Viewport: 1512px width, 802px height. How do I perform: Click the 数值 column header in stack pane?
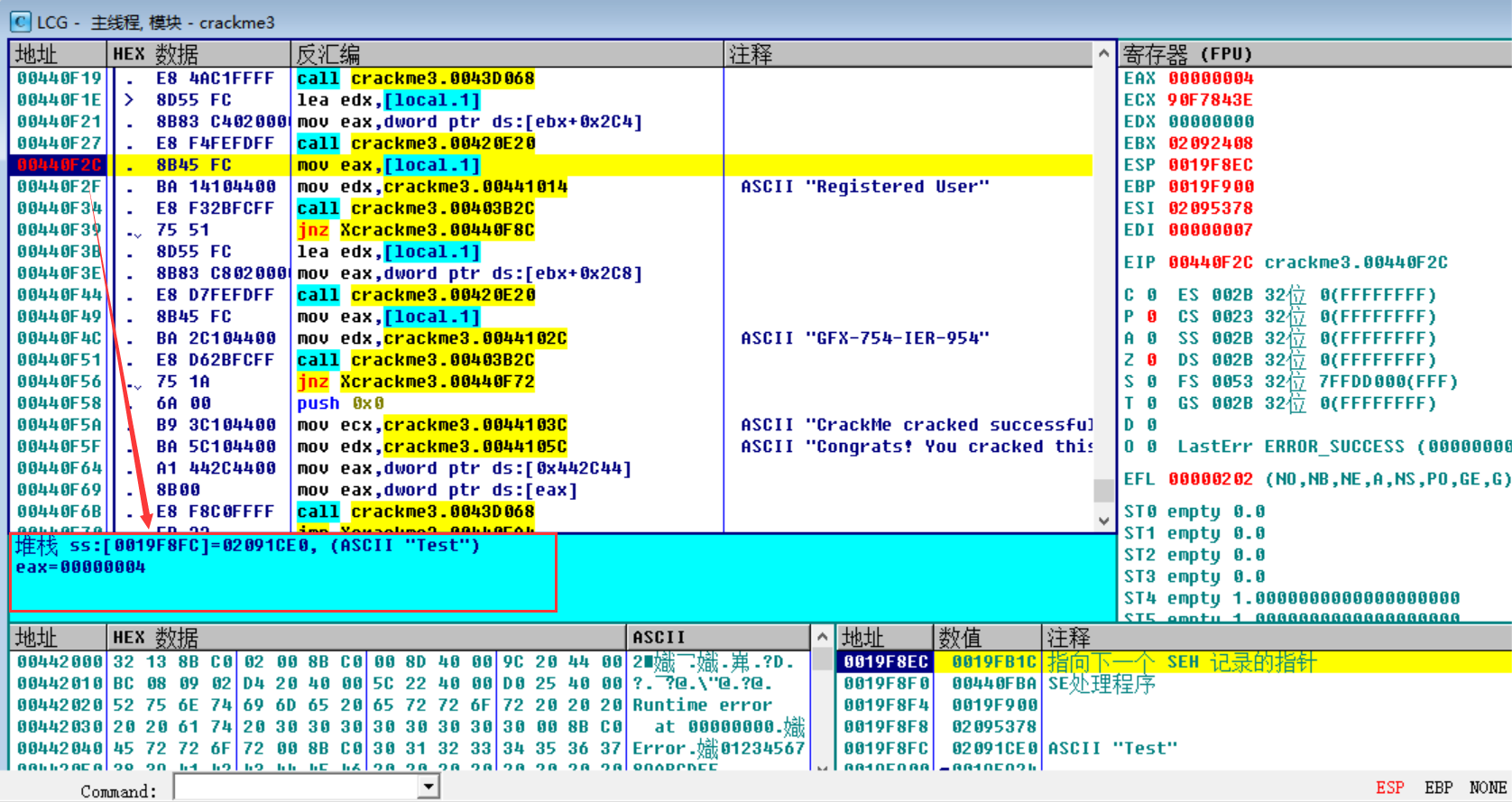[987, 637]
